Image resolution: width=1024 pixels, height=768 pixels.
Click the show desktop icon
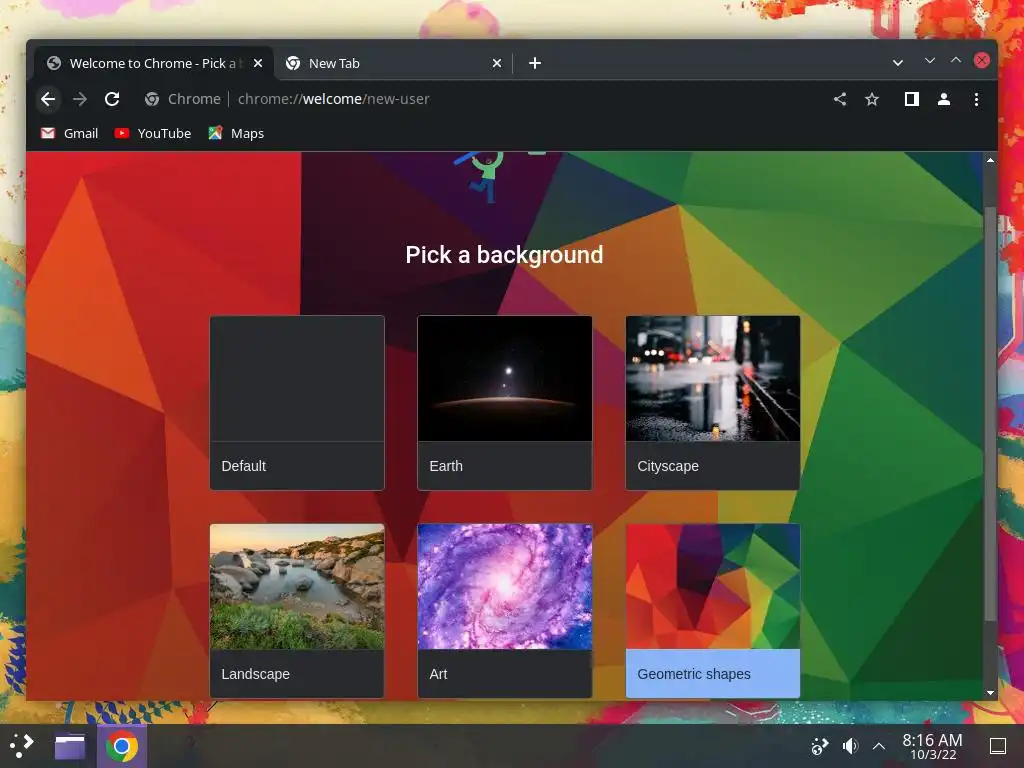[998, 746]
